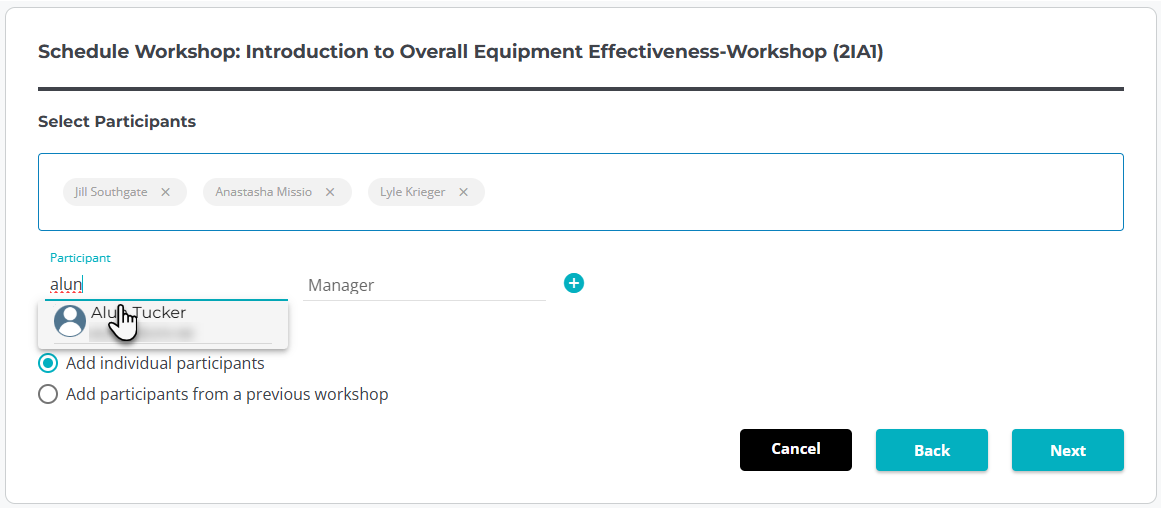
Task: Remove Lyle Krieger with the x icon
Action: [464, 192]
